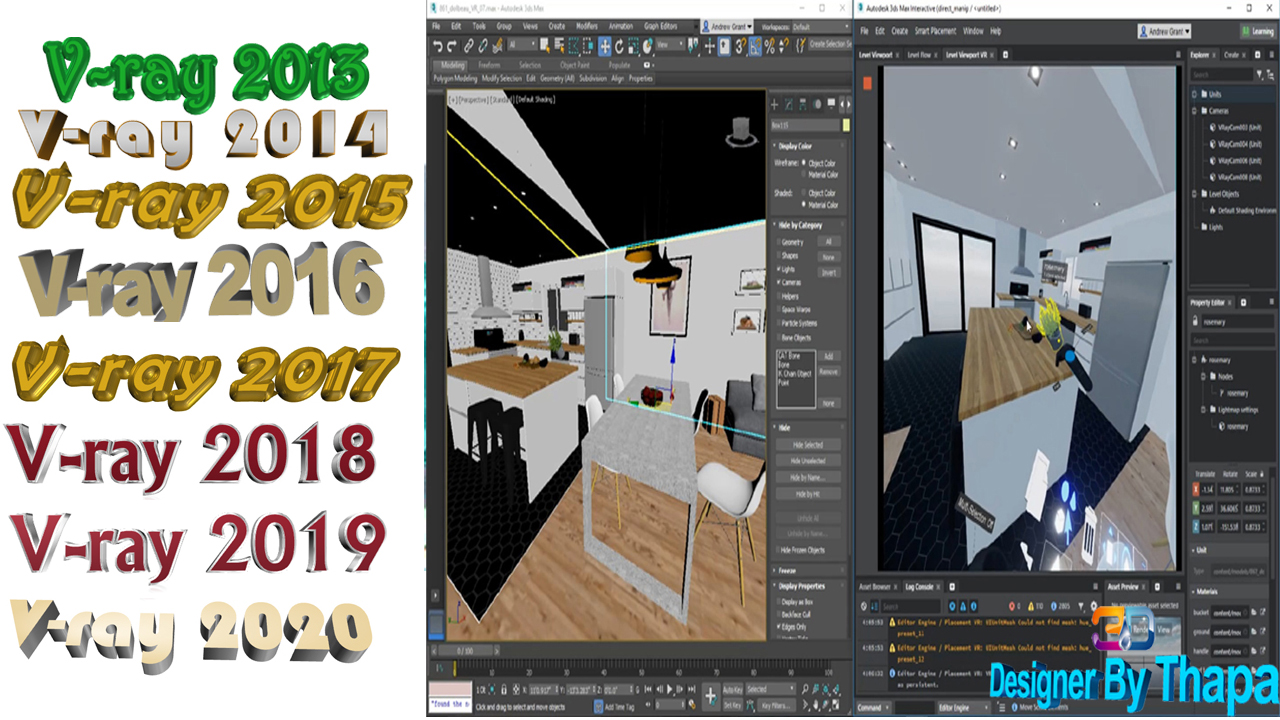Pick the Rectangular Selection Region tool
This screenshot has width=1280, height=720.
click(x=573, y=46)
